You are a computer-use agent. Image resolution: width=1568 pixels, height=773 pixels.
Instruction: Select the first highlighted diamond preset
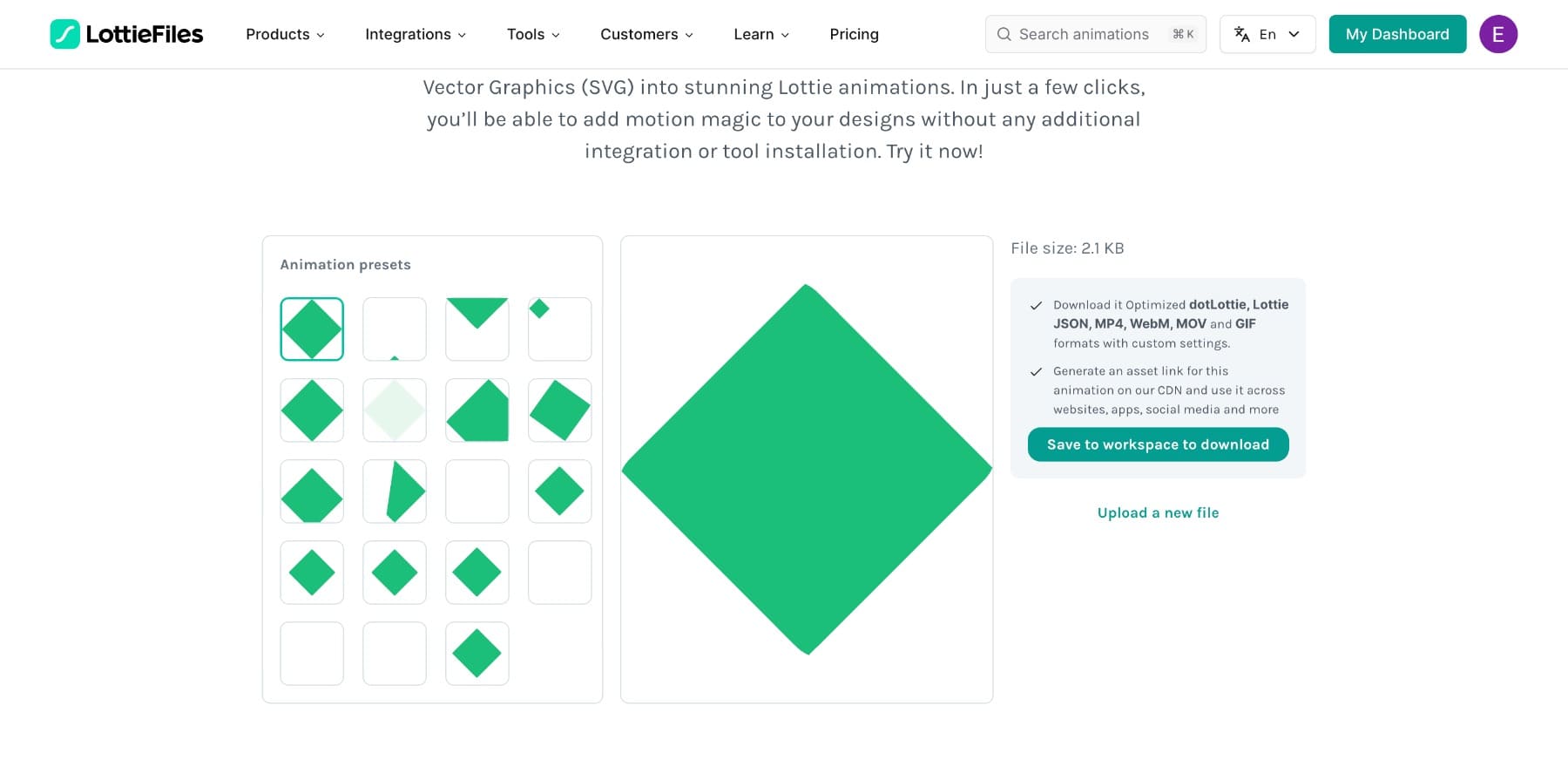[312, 329]
